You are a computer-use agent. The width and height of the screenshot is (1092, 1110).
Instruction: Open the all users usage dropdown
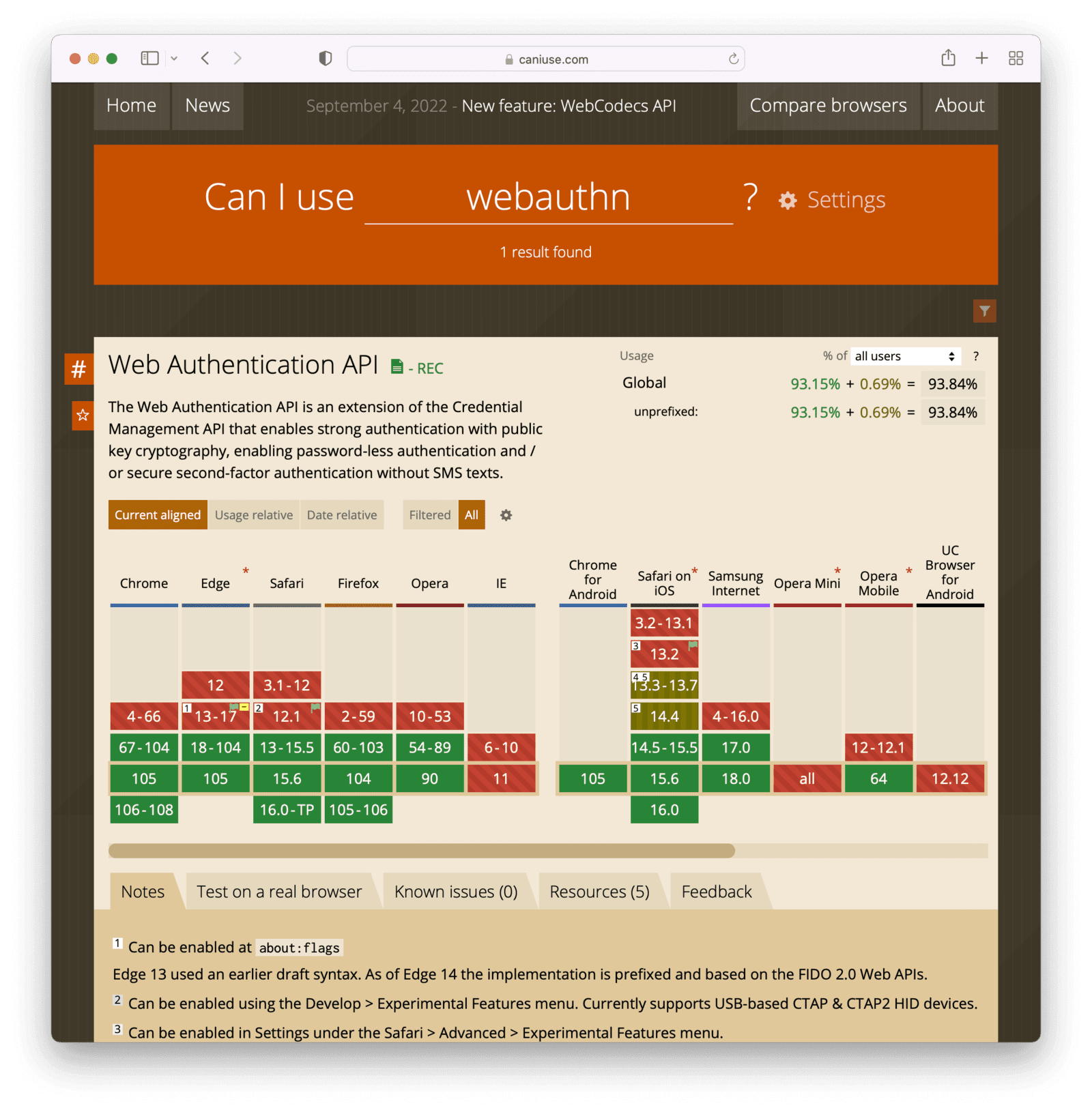[x=905, y=356]
